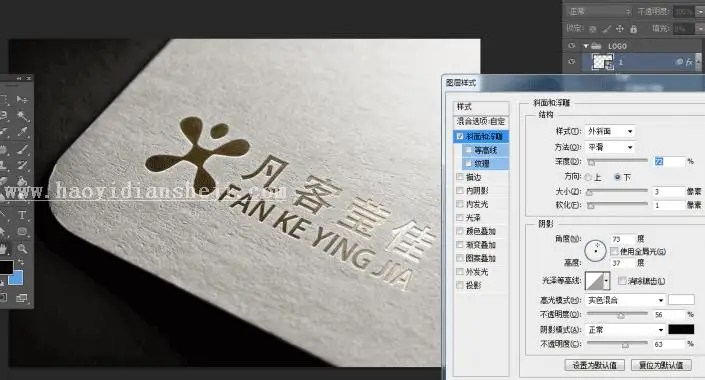Click the 深度 slider track
The image size is (705, 380).
pos(617,161)
